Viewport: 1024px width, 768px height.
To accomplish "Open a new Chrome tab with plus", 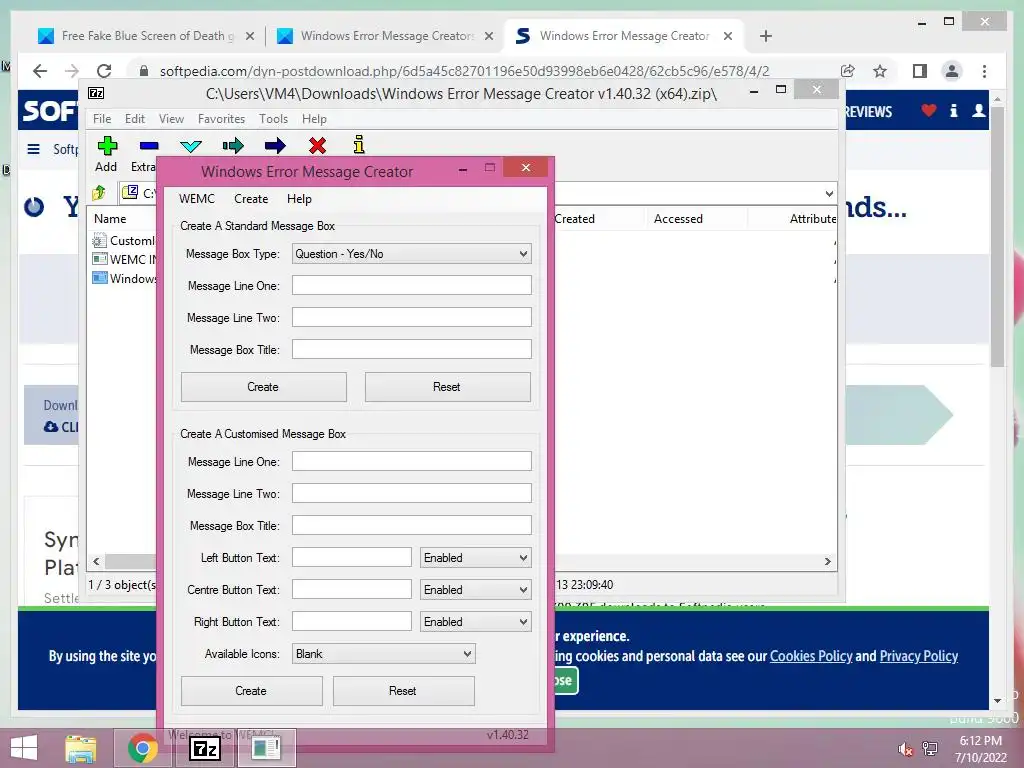I will coord(766,36).
